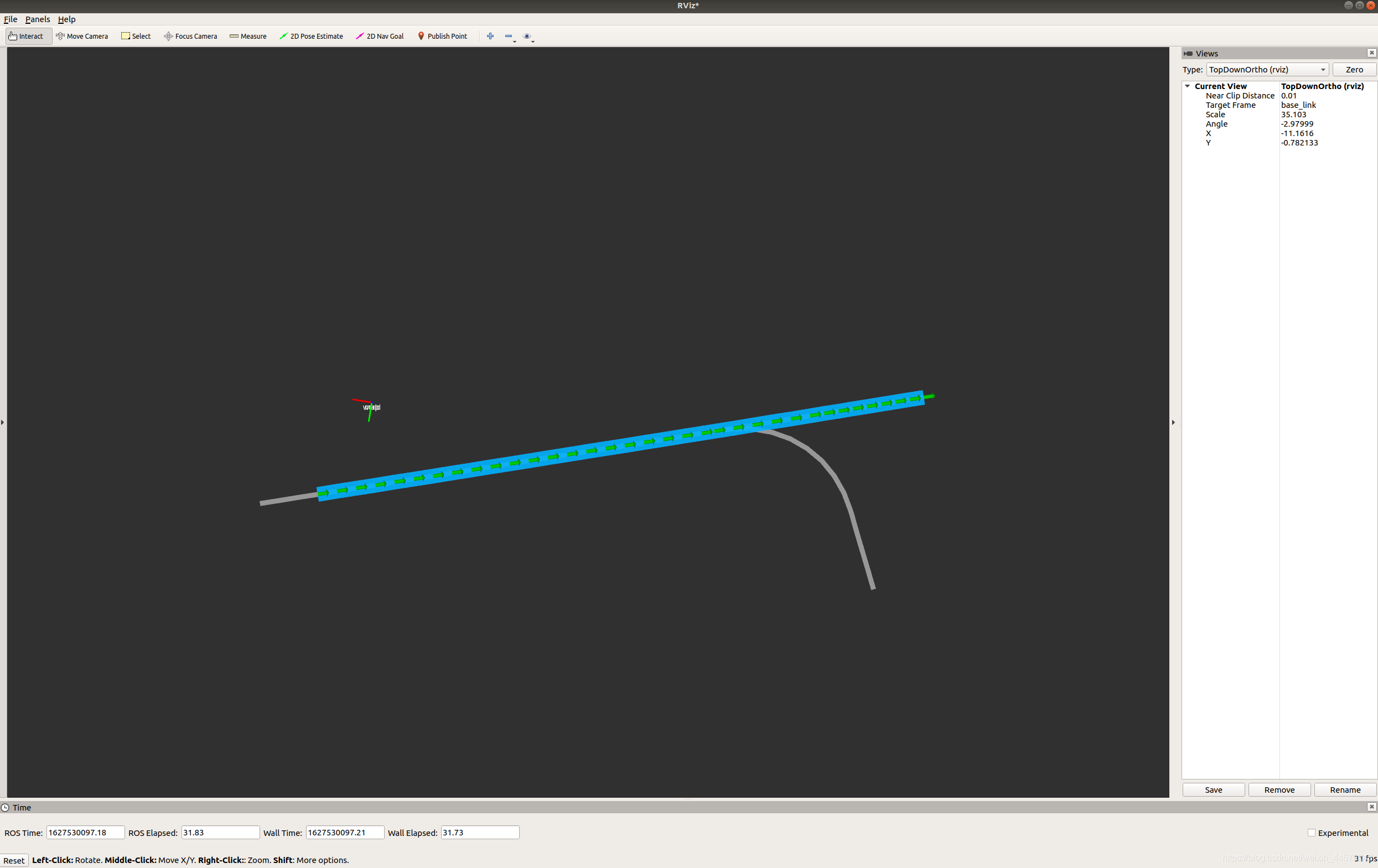Click the Publish Point tool
This screenshot has height=868, width=1378.
click(x=442, y=36)
